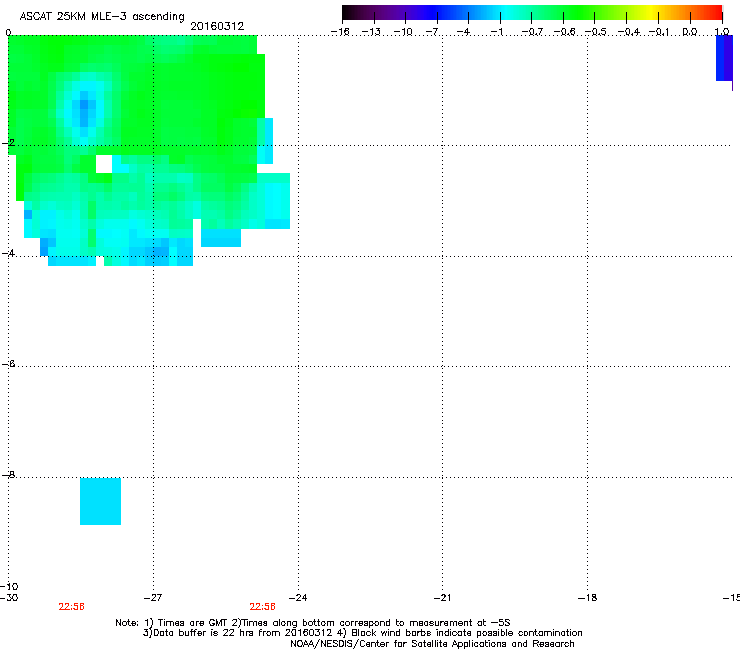Click the -0.6 color bar label
This screenshot has width=740, height=650.
[x=564, y=32]
